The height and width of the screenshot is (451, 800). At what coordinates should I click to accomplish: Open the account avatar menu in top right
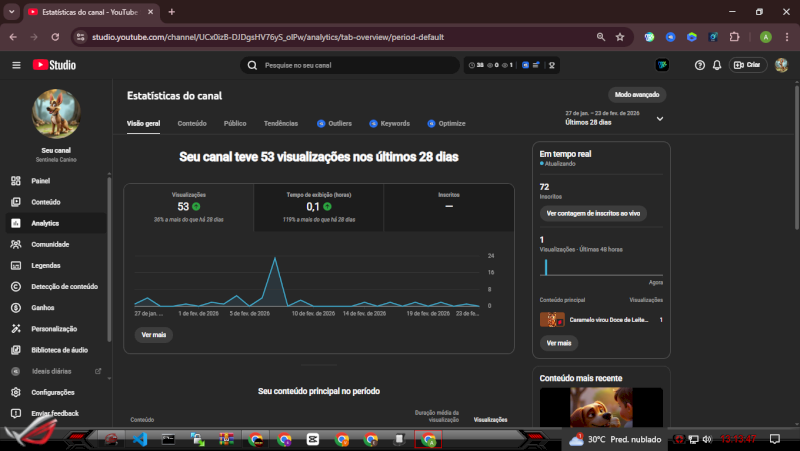click(781, 65)
